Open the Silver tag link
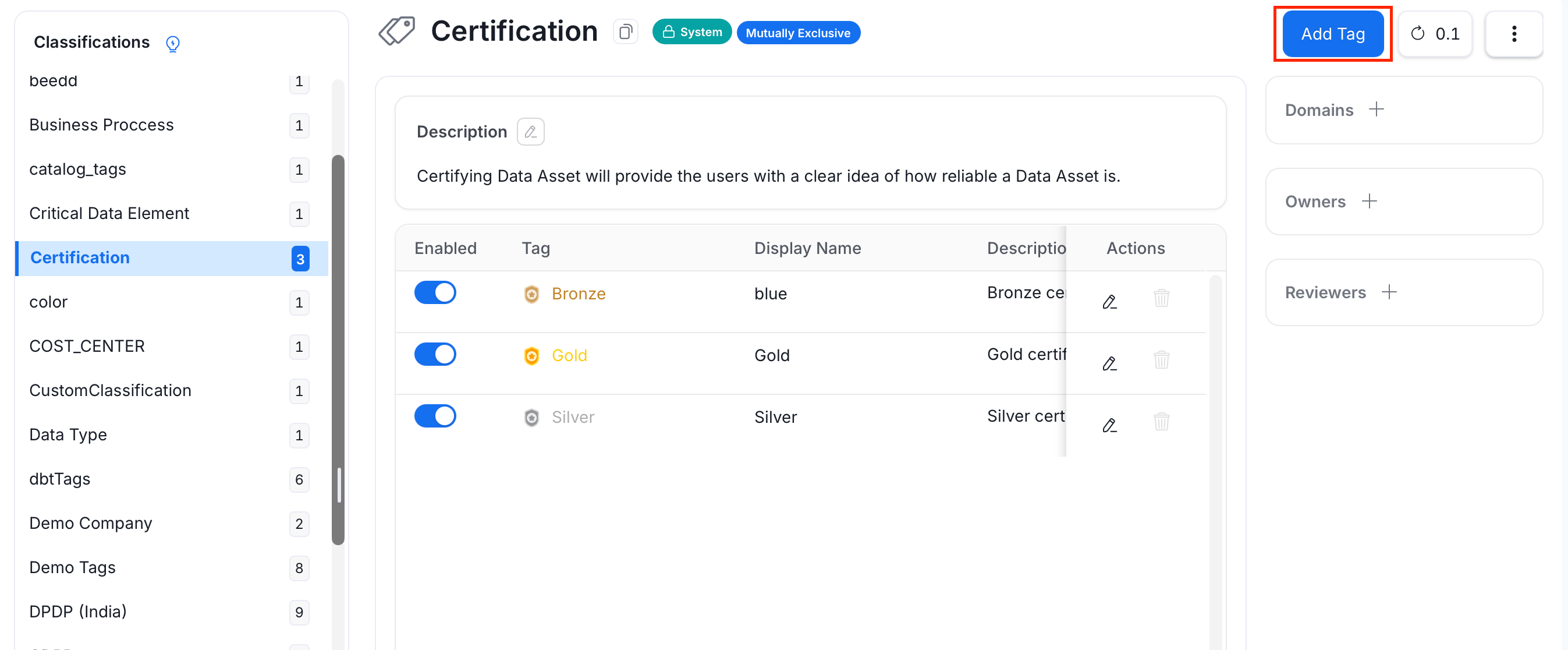This screenshot has width=1568, height=650. pos(573,416)
